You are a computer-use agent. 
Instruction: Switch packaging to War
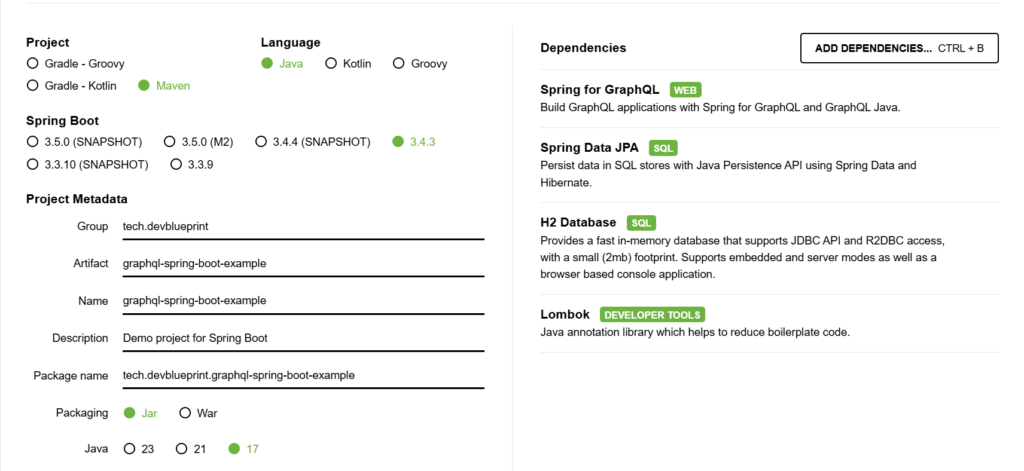tap(185, 412)
